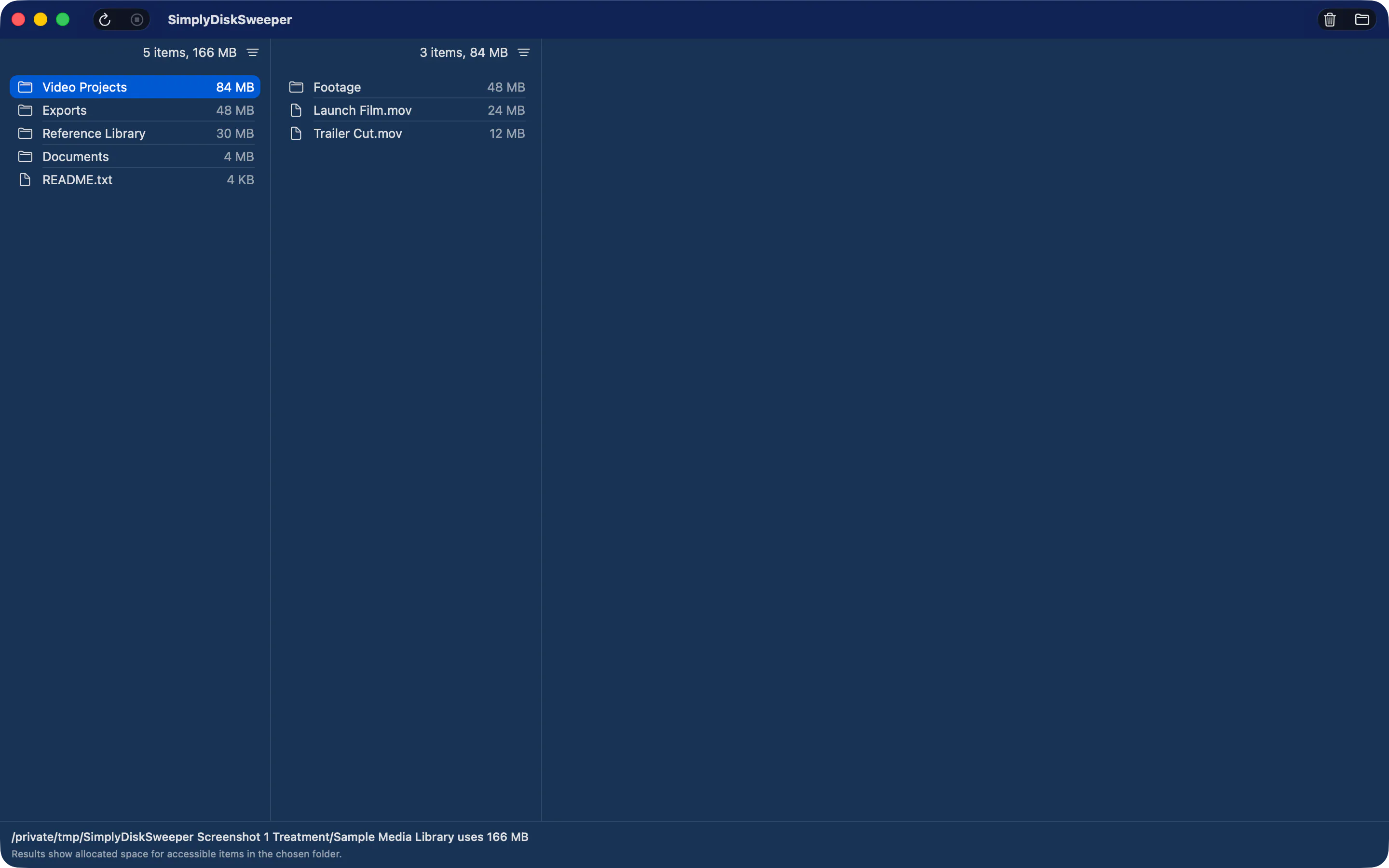Click the rescan refresh icon in toolbar
Image resolution: width=1389 pixels, height=868 pixels.
pyautogui.click(x=105, y=19)
